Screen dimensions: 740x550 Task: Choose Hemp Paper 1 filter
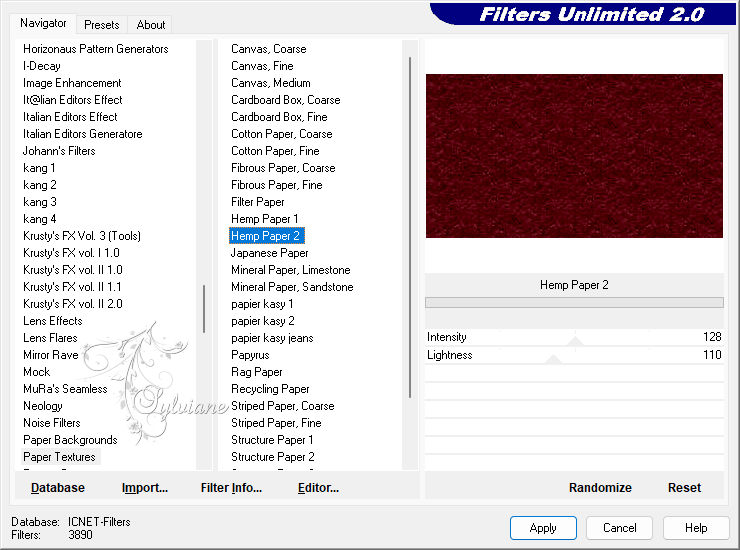click(264, 219)
